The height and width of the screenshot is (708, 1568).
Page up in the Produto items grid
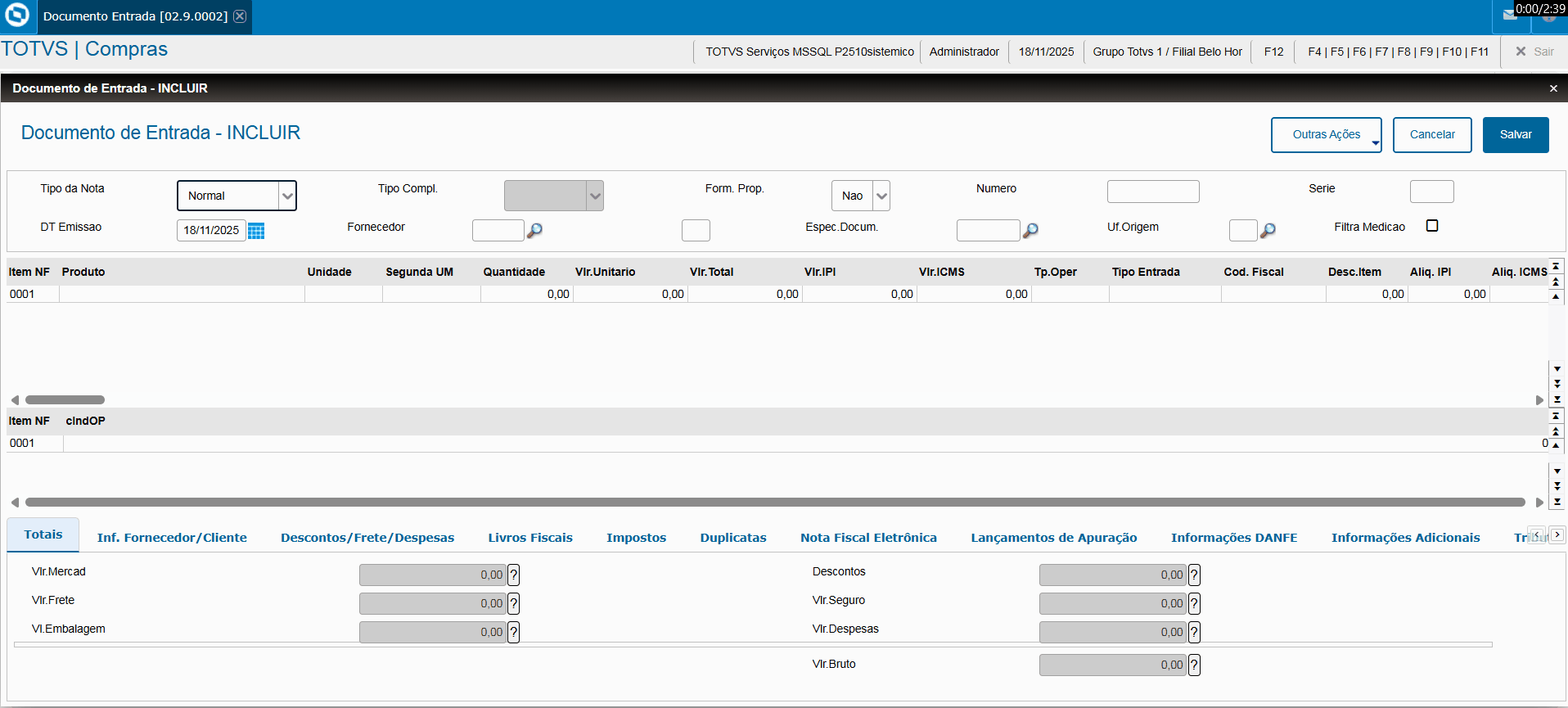[x=1556, y=282]
